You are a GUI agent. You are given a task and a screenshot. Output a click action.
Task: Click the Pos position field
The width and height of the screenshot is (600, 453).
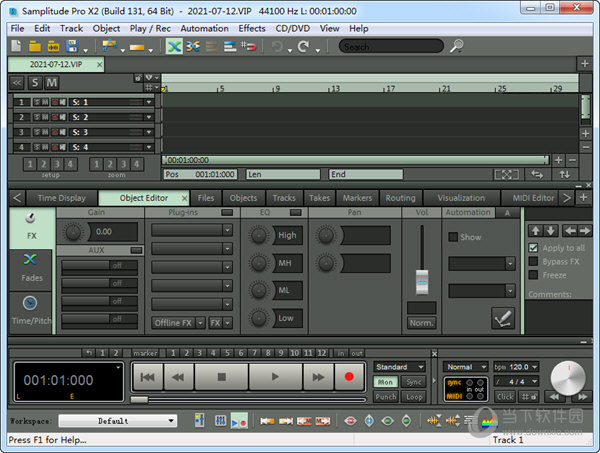click(x=200, y=174)
